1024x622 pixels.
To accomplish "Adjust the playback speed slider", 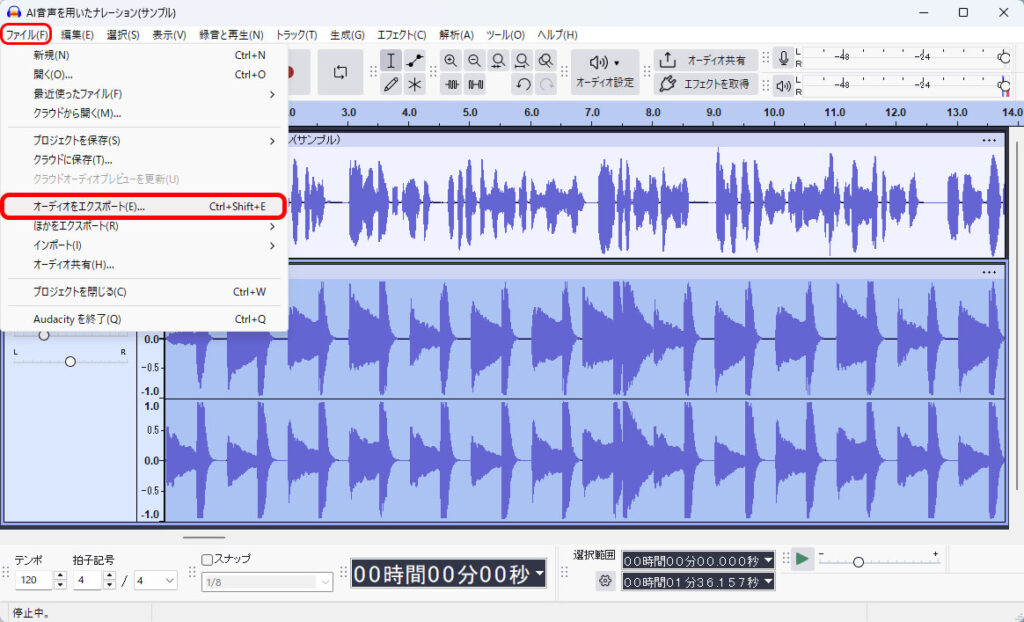I will (x=858, y=562).
